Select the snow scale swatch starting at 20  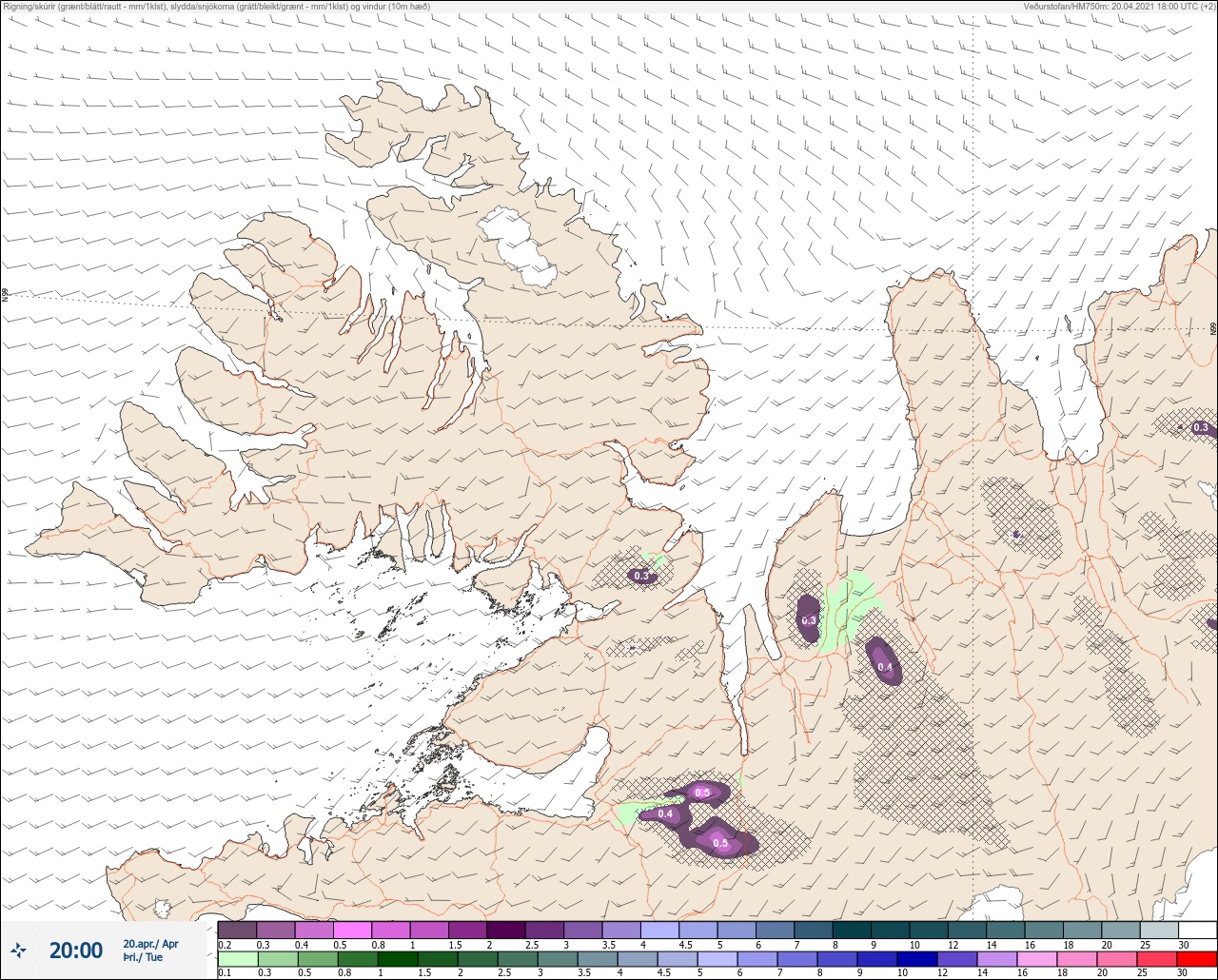click(x=1121, y=930)
